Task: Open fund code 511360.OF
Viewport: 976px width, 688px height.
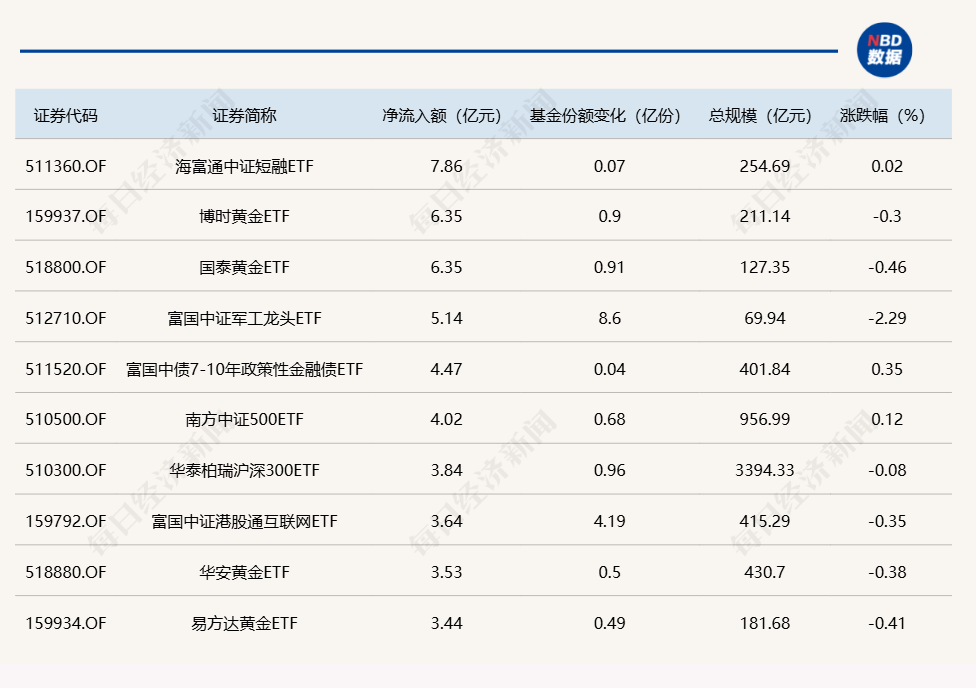Action: pos(66,166)
